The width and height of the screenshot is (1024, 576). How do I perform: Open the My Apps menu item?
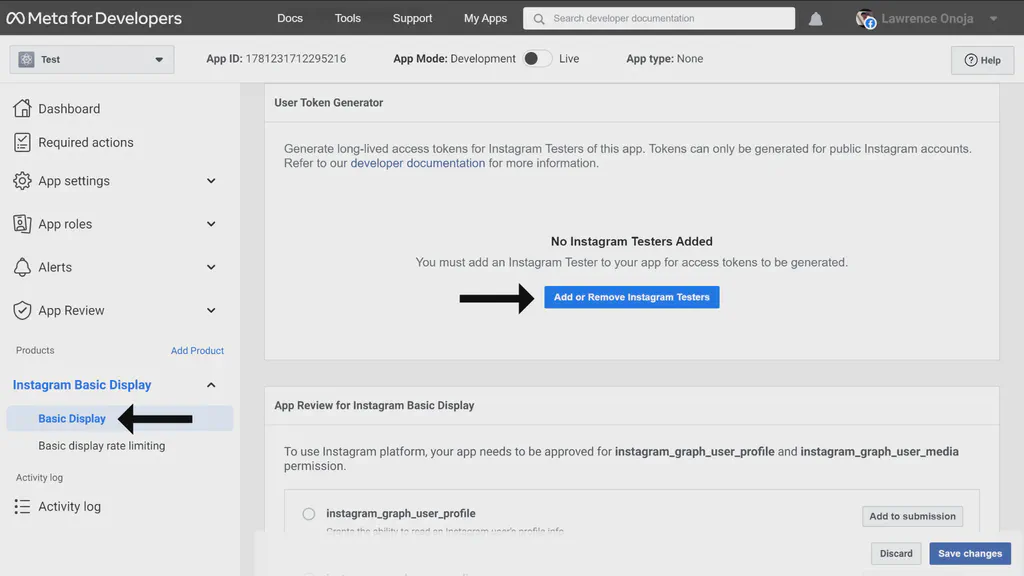tap(485, 18)
